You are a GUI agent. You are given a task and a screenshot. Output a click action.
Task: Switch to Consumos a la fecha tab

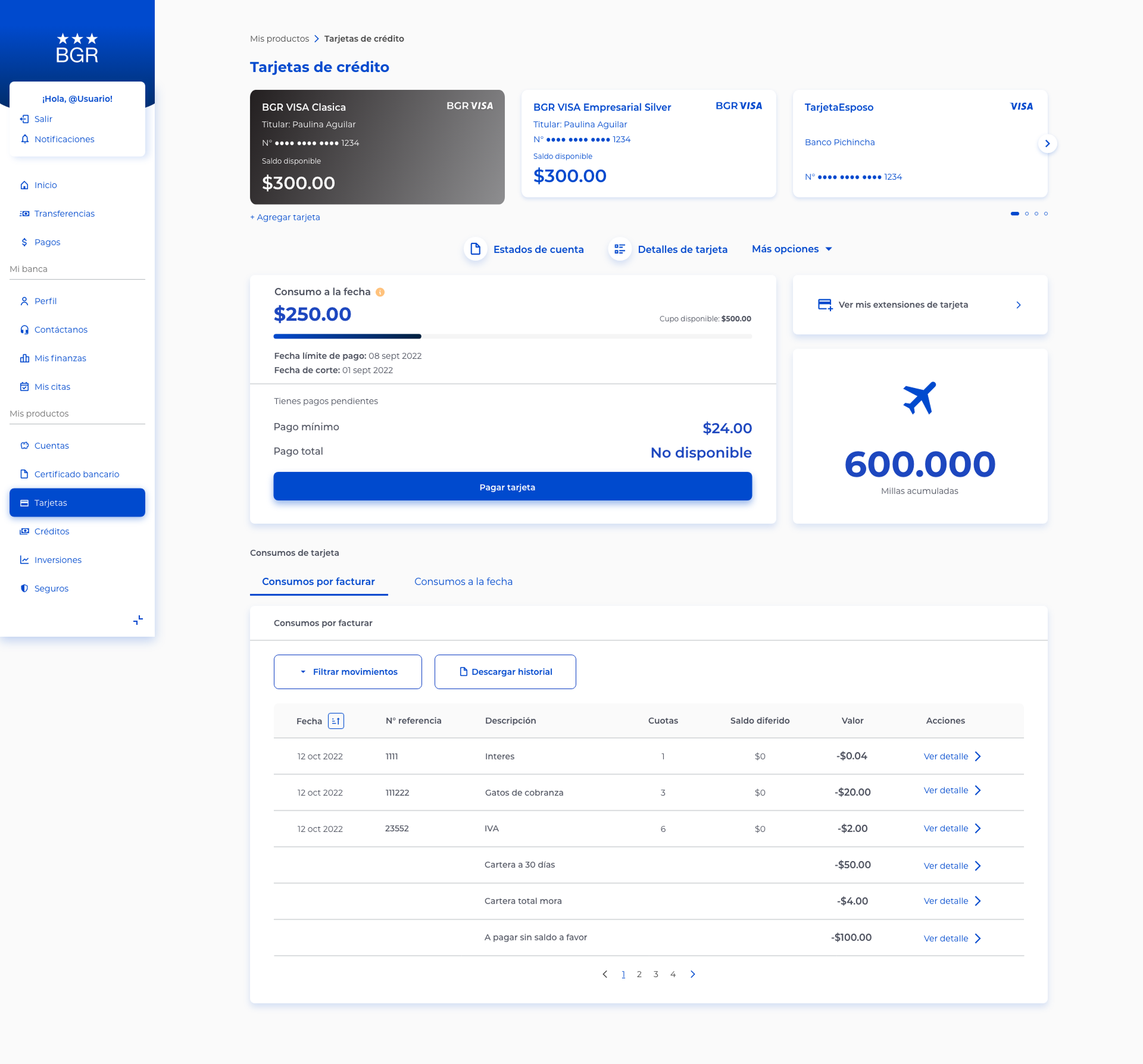pos(463,581)
